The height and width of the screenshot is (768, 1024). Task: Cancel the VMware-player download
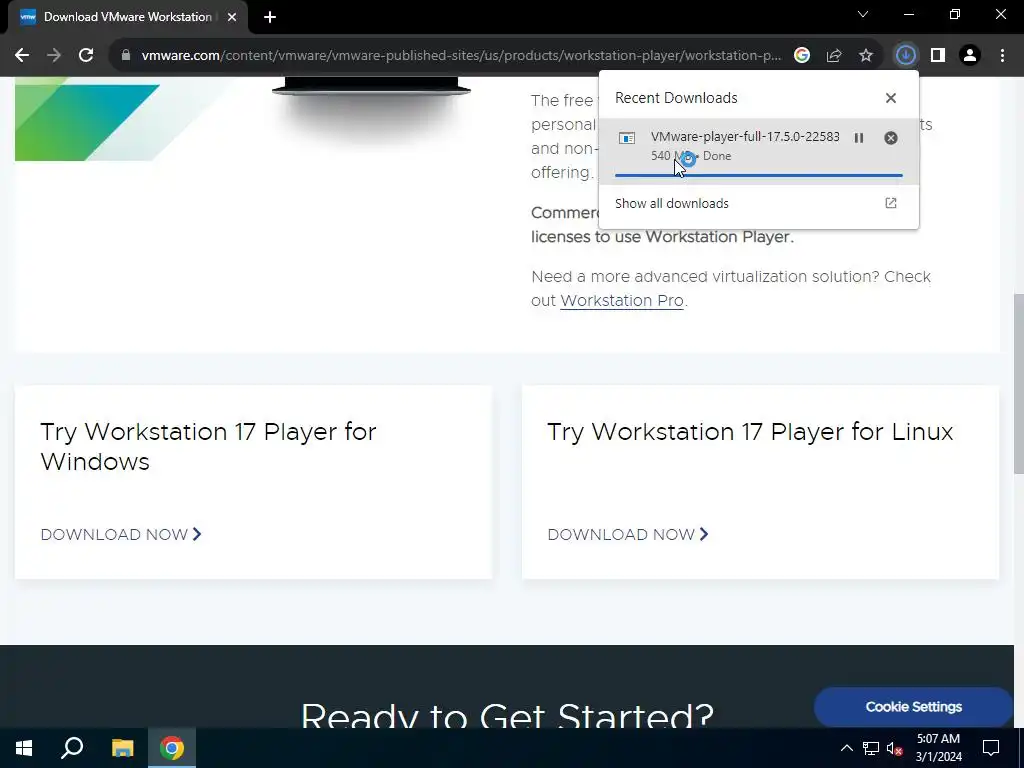[891, 138]
